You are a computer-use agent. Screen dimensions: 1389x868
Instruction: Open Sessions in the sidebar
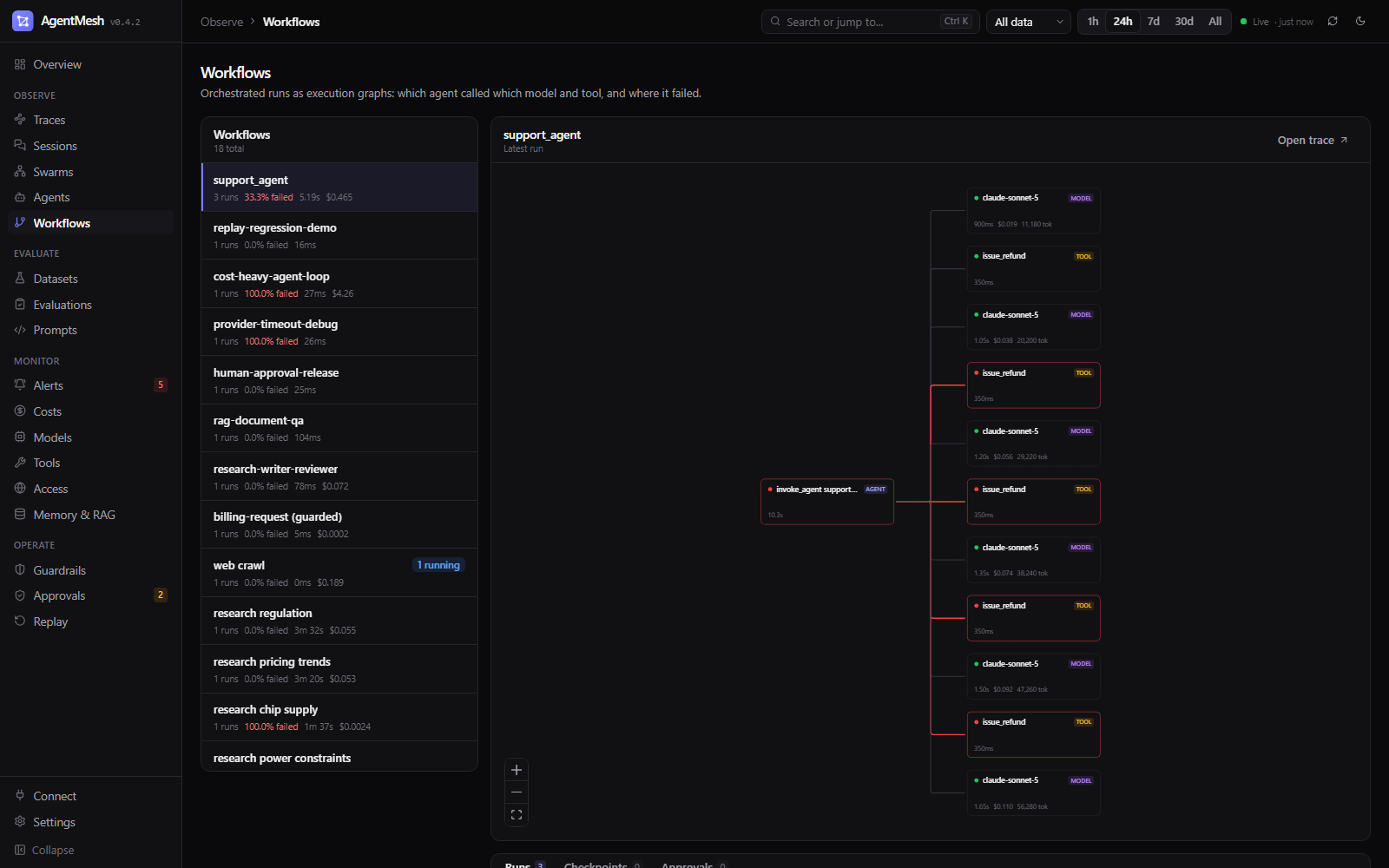click(x=90, y=146)
